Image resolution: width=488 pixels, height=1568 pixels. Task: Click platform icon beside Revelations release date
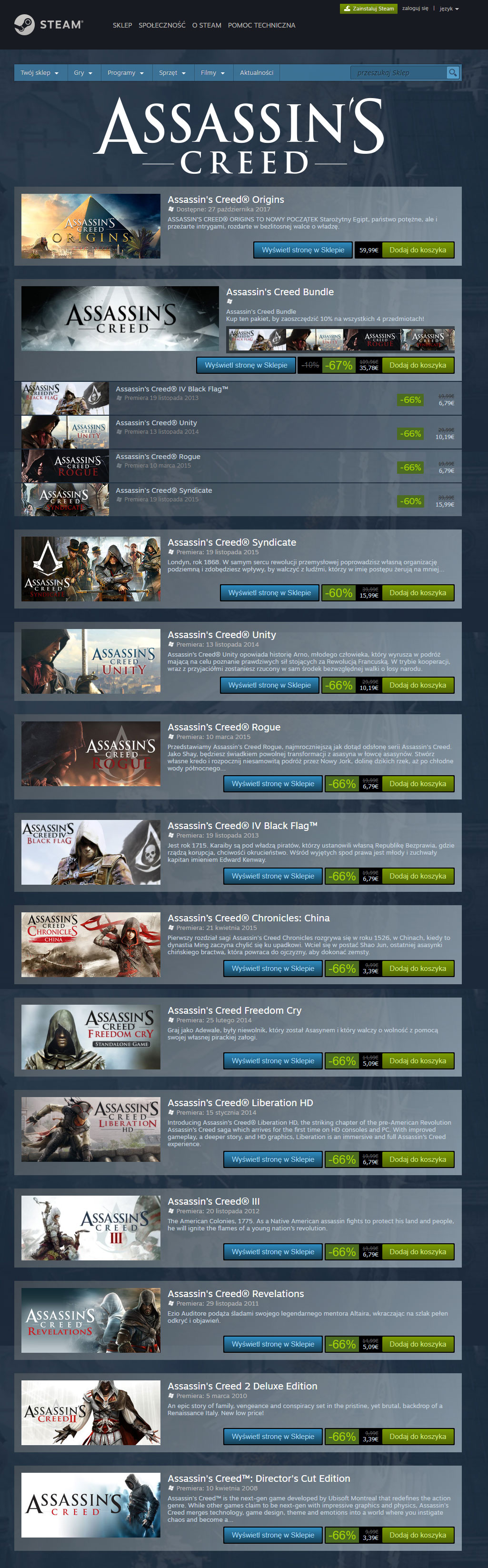pos(171,1304)
